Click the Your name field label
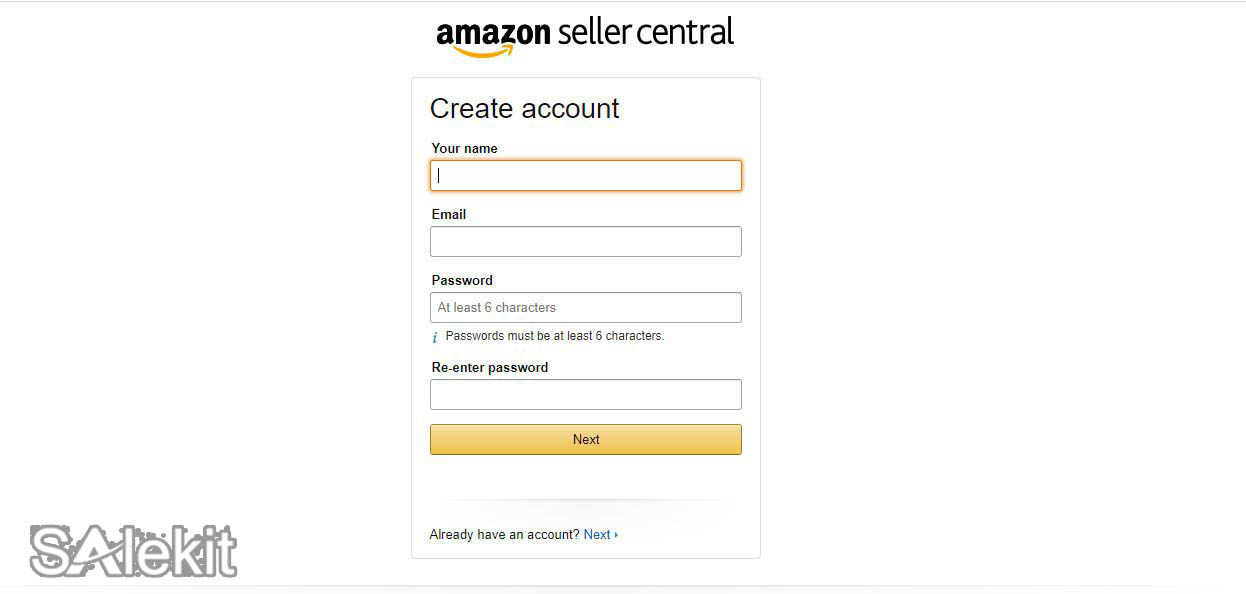This screenshot has width=1246, height=594. (464, 148)
